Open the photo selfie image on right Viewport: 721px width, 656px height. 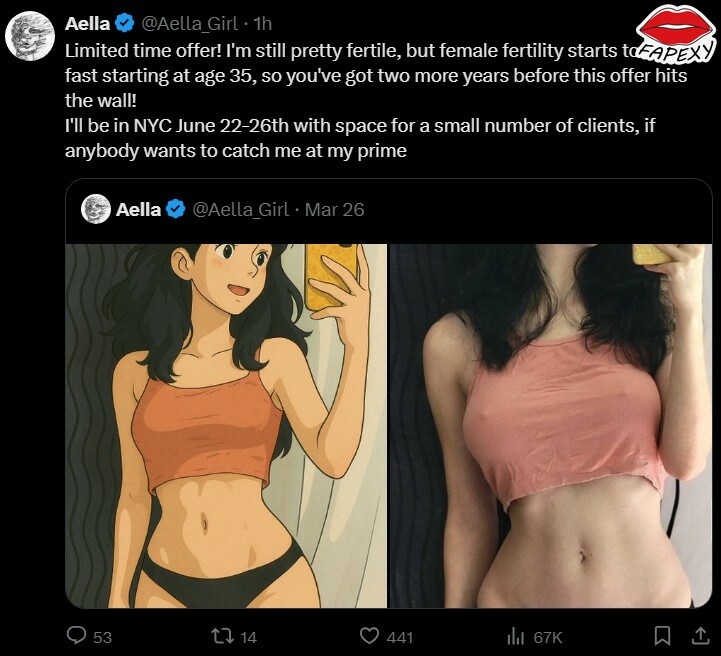coord(551,426)
